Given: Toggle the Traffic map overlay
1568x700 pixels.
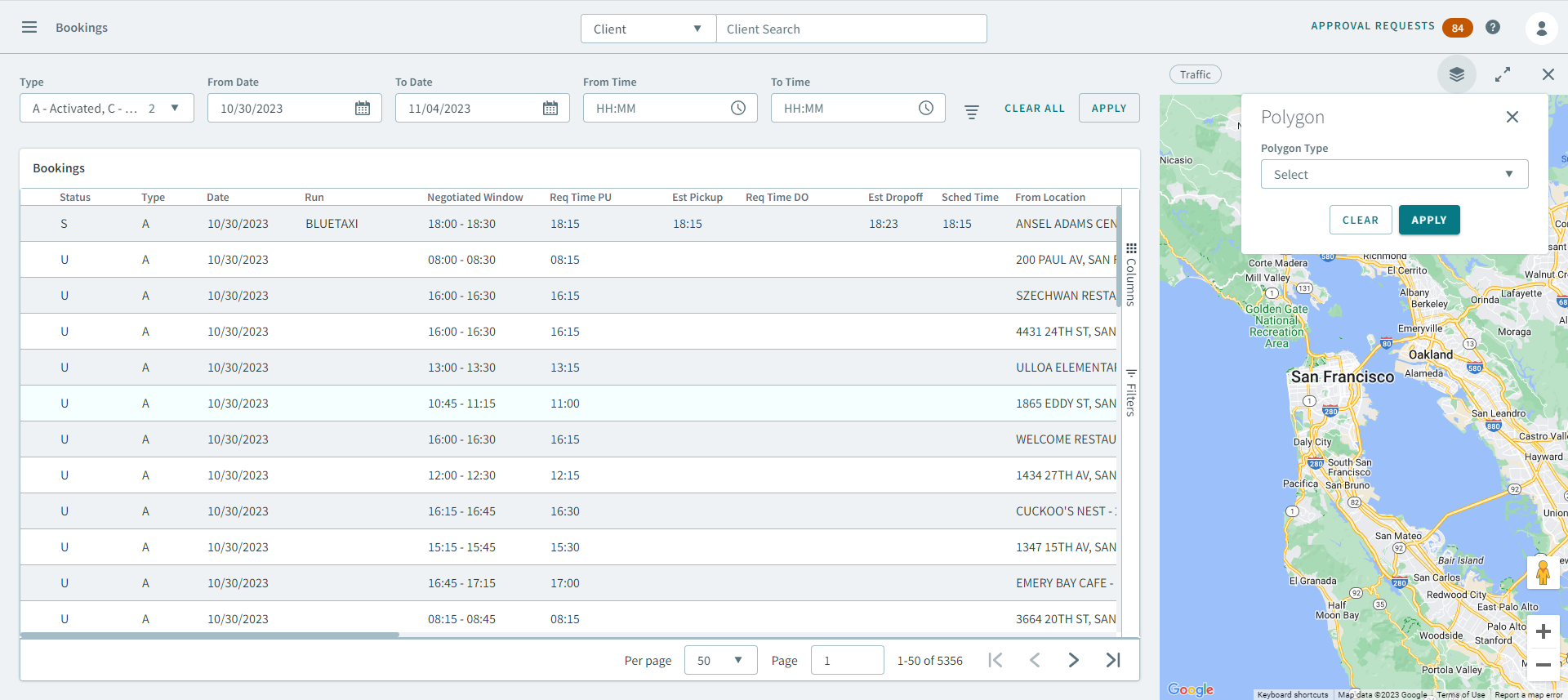Looking at the screenshot, I should pos(1196,75).
